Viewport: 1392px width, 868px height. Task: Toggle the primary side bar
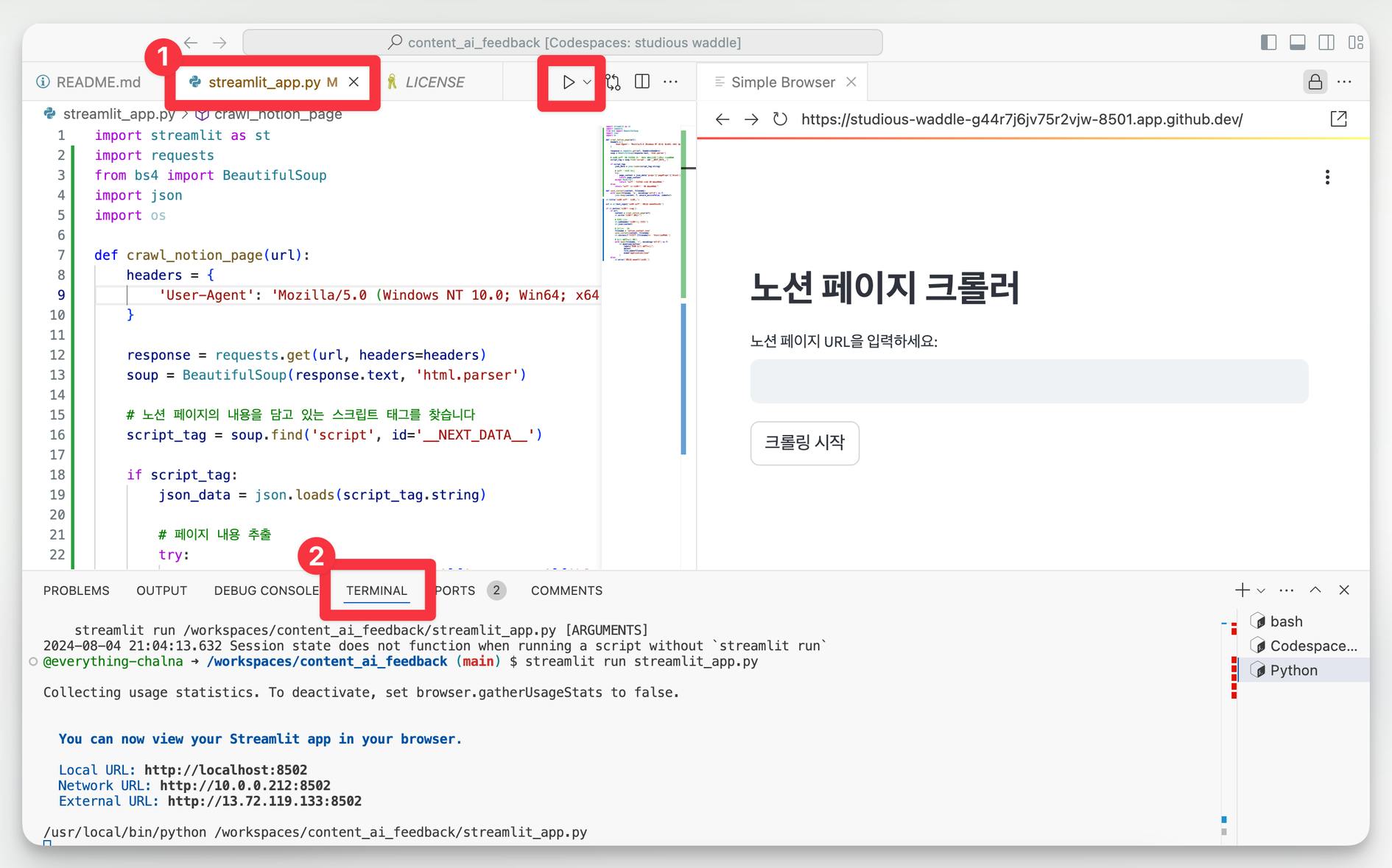click(x=1268, y=43)
